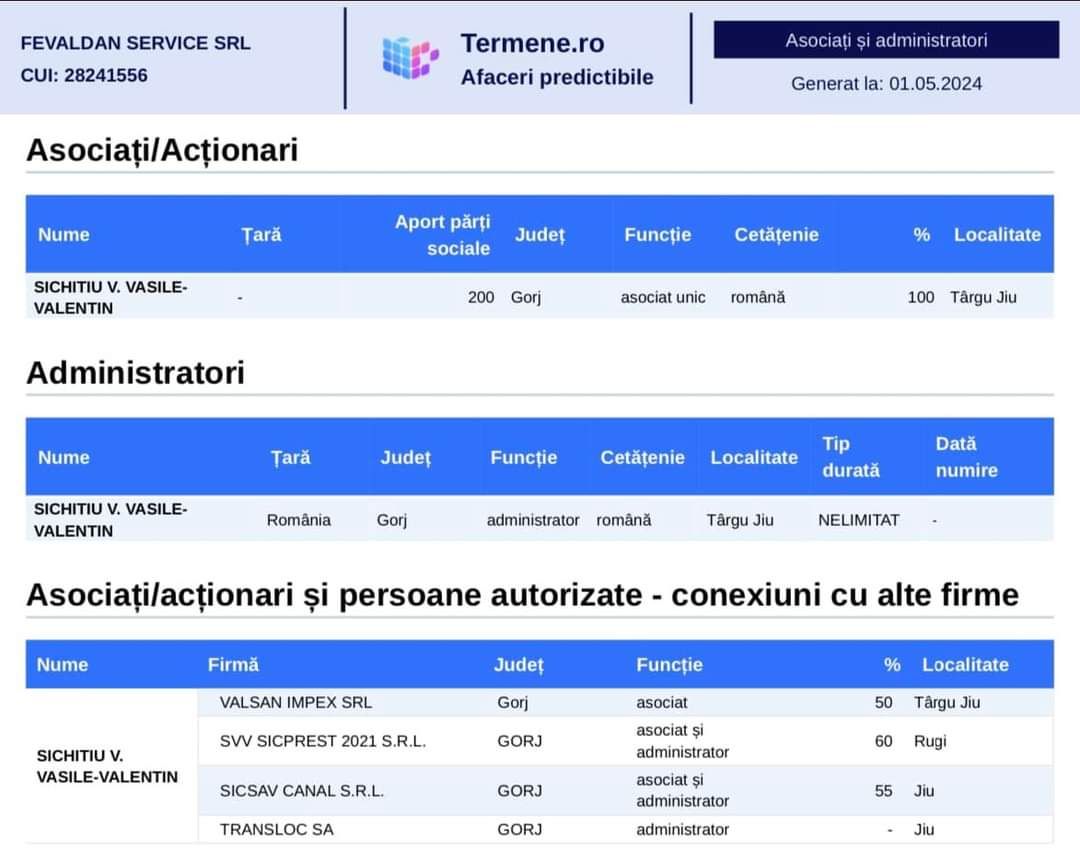The height and width of the screenshot is (862, 1080).
Task: Click the CUI: 28241556 text
Action: coord(84,75)
